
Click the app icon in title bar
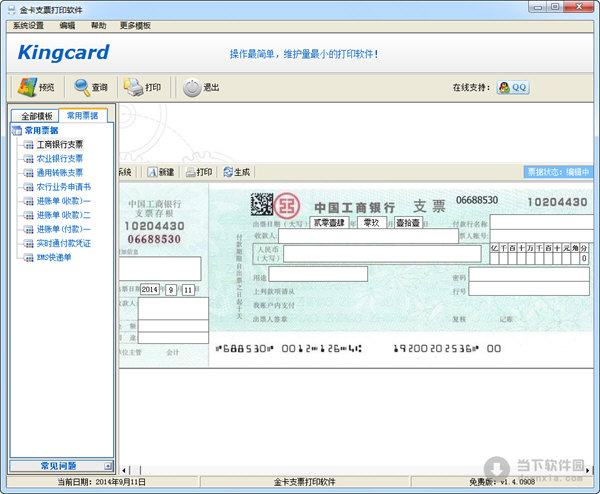tap(12, 10)
